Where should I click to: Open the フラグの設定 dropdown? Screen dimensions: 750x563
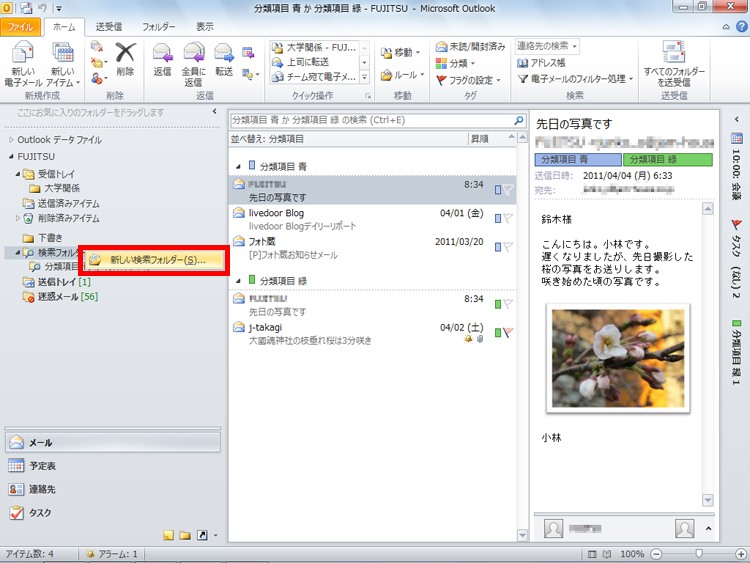coord(468,80)
